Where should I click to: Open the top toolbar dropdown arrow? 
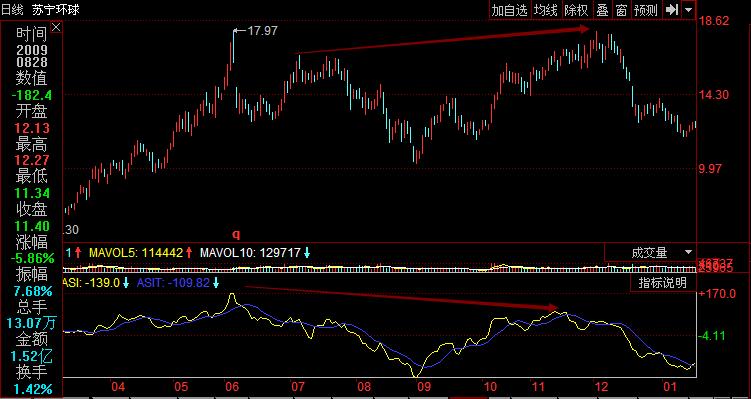(x=689, y=10)
